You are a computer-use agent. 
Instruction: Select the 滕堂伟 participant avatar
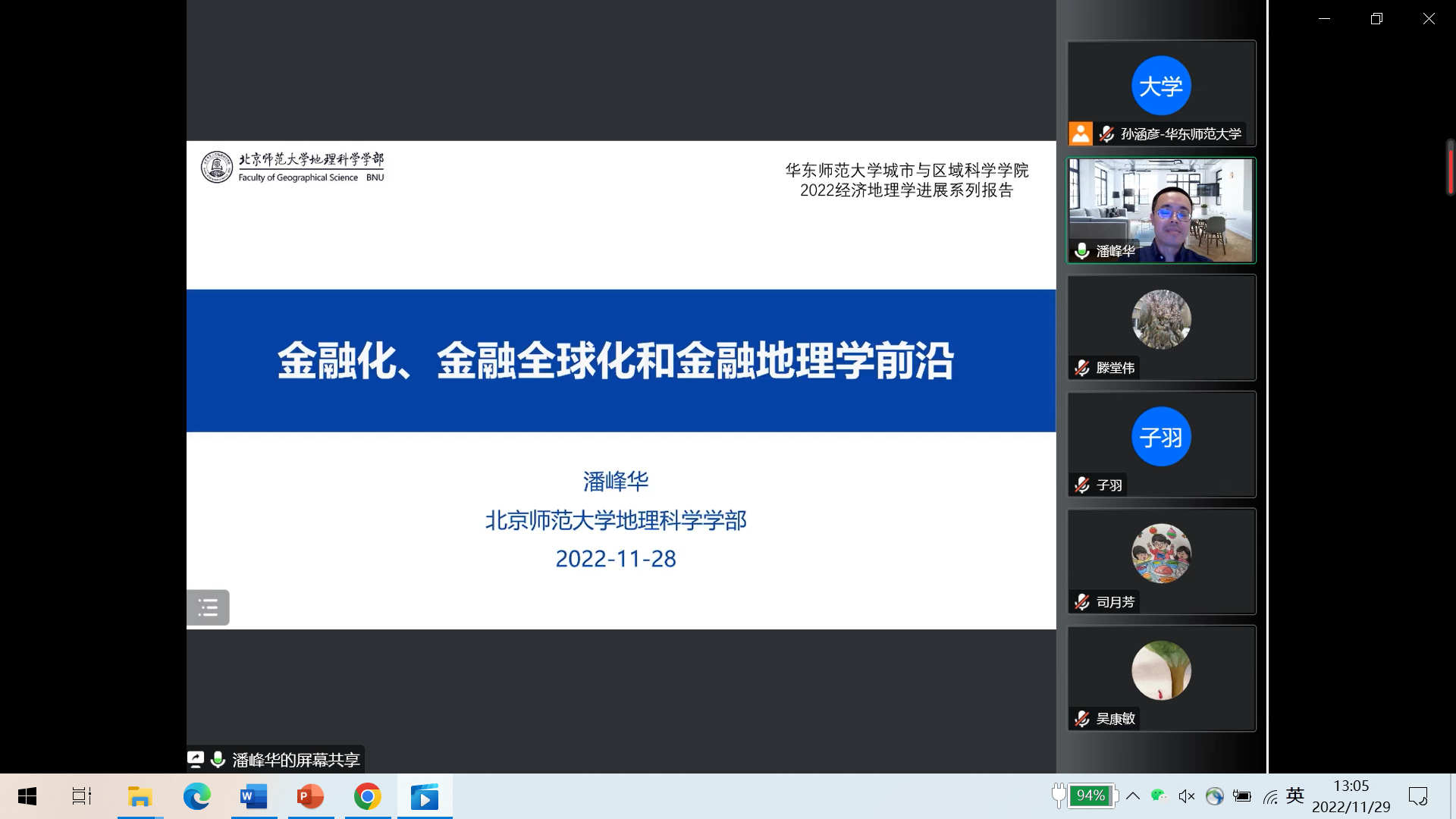click(x=1161, y=319)
